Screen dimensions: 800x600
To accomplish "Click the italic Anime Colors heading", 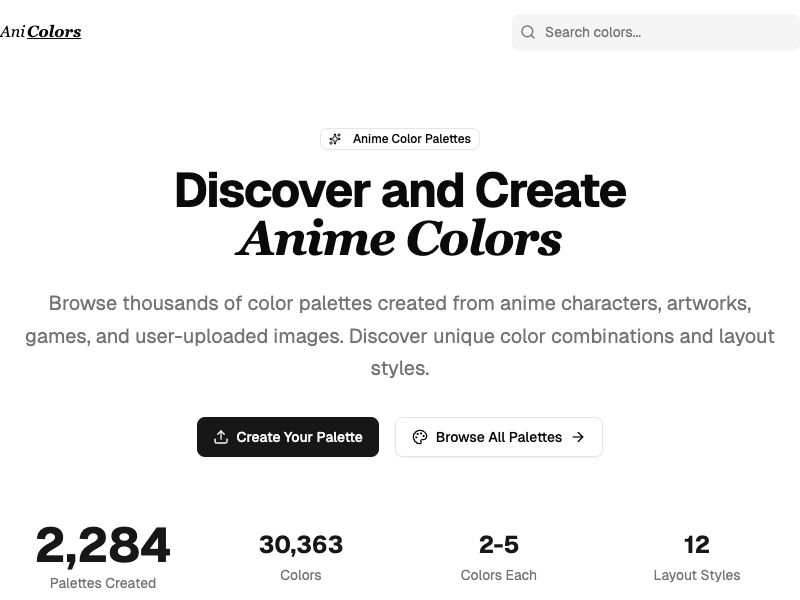I will coord(400,240).
